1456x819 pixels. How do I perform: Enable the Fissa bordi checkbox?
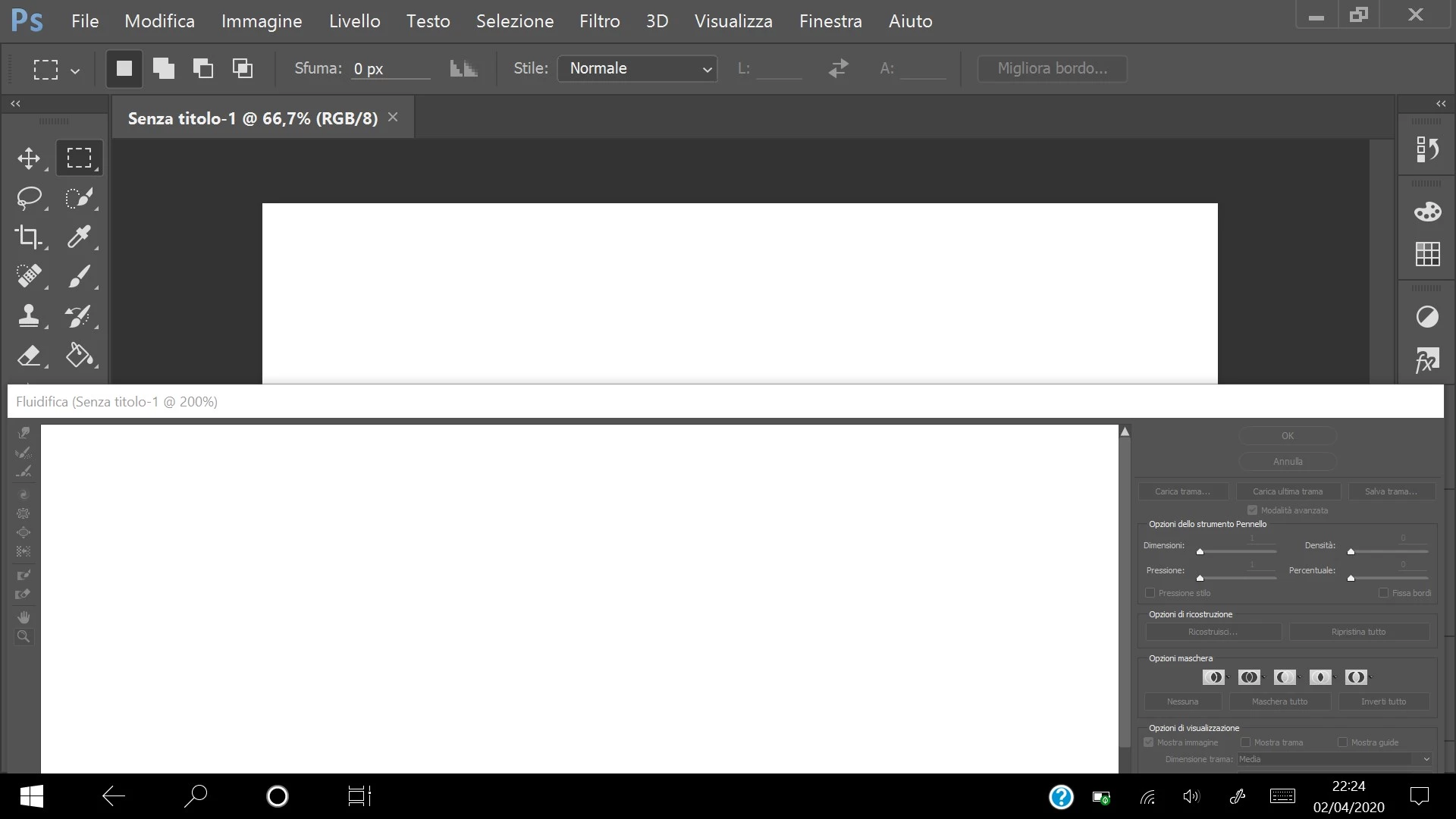tap(1384, 593)
